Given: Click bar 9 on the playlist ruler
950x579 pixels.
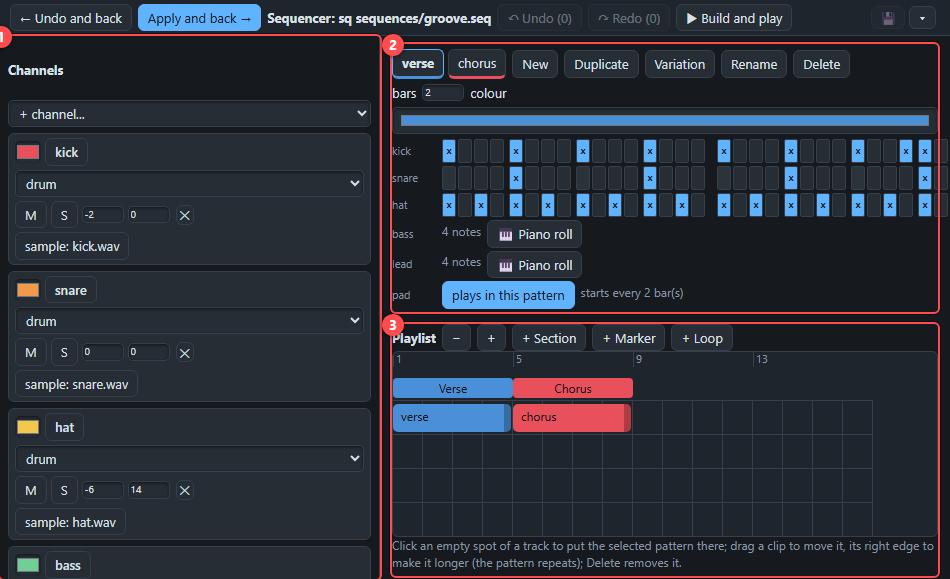Looking at the screenshot, I should point(639,359).
